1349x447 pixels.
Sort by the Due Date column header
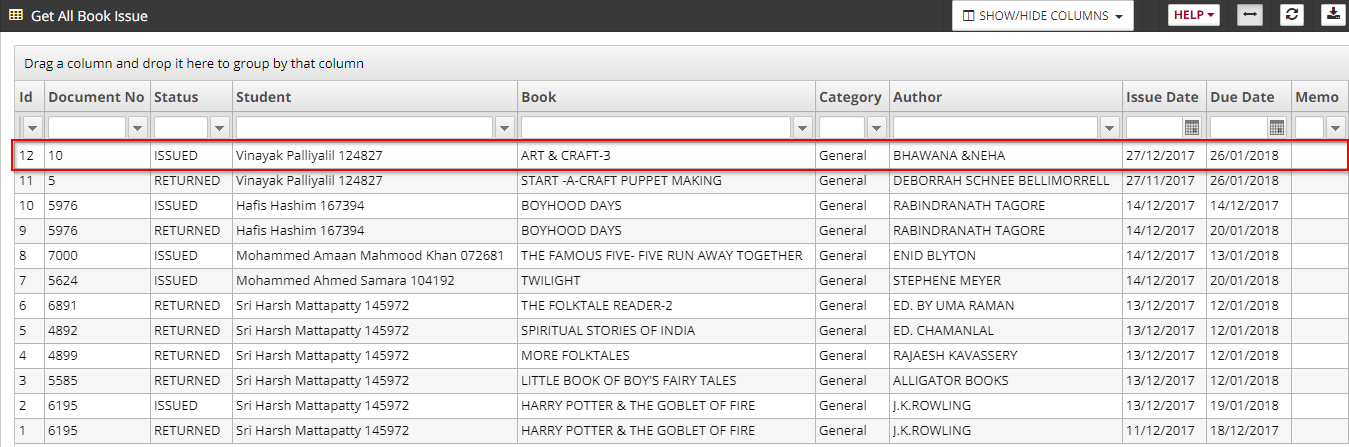(x=1248, y=97)
